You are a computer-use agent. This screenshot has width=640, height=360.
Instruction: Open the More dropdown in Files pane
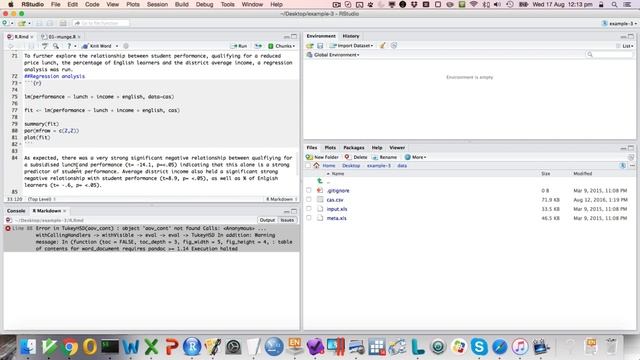pos(415,157)
